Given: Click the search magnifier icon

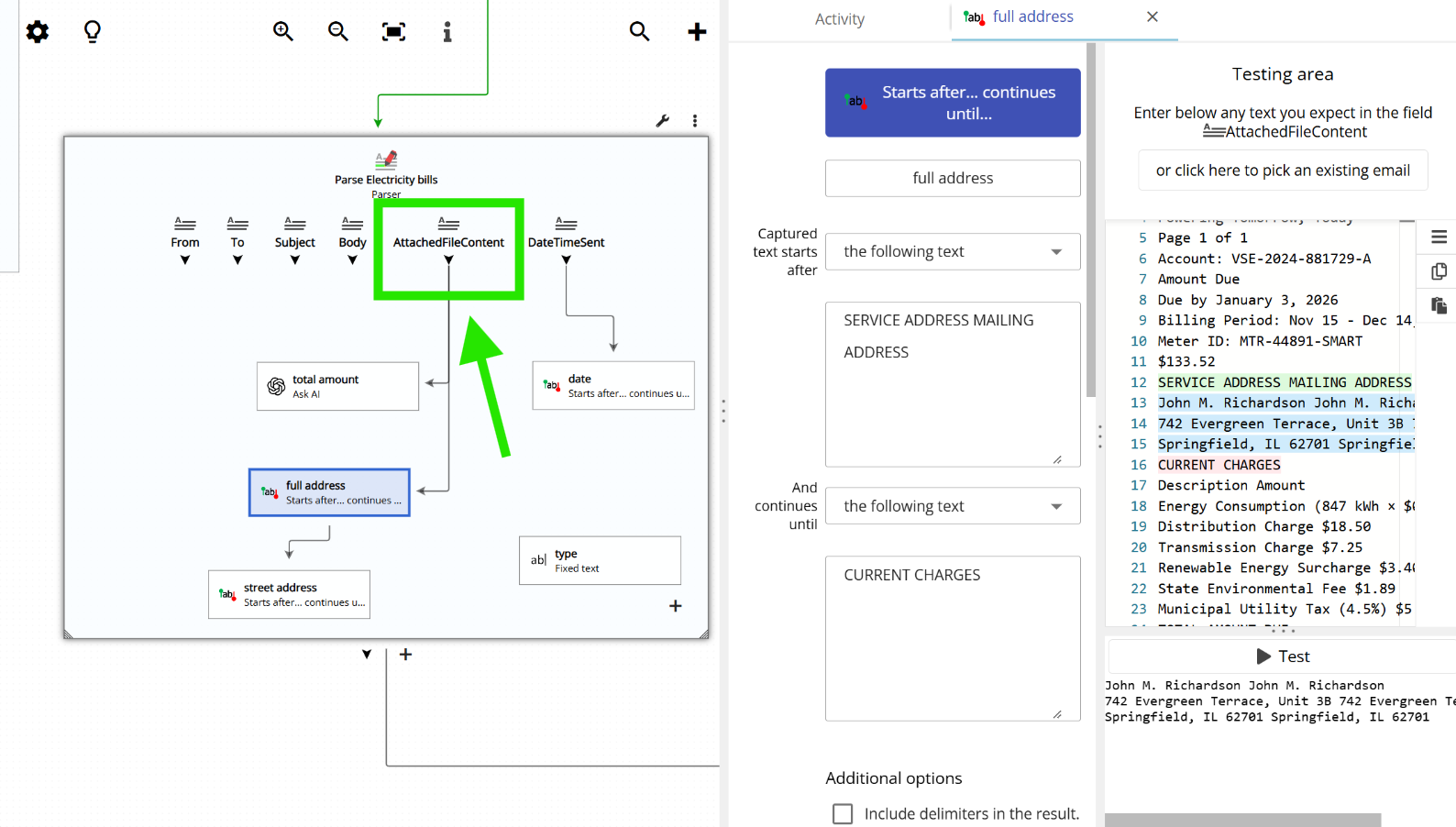Looking at the screenshot, I should (x=640, y=32).
